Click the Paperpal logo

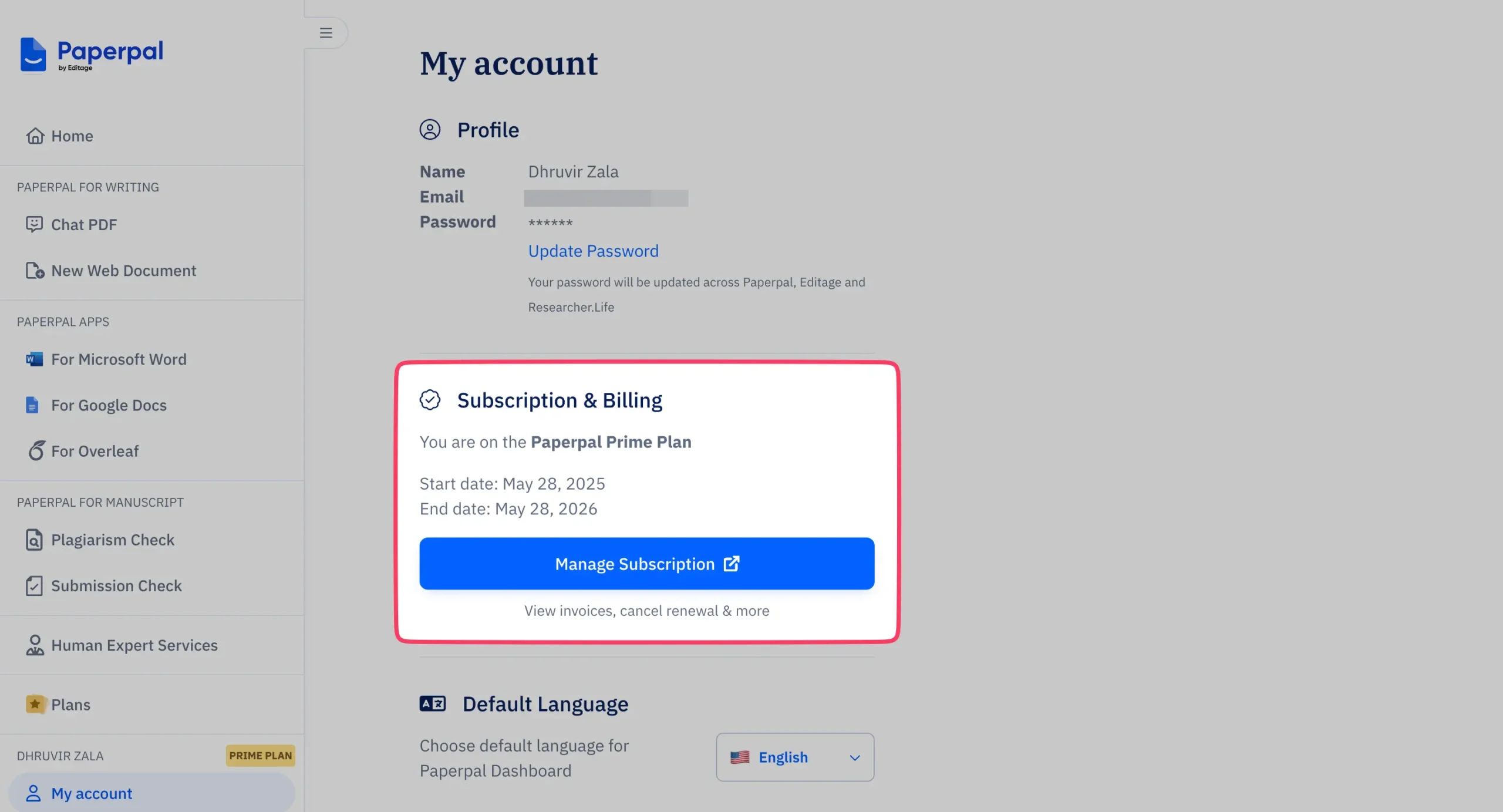coord(92,55)
